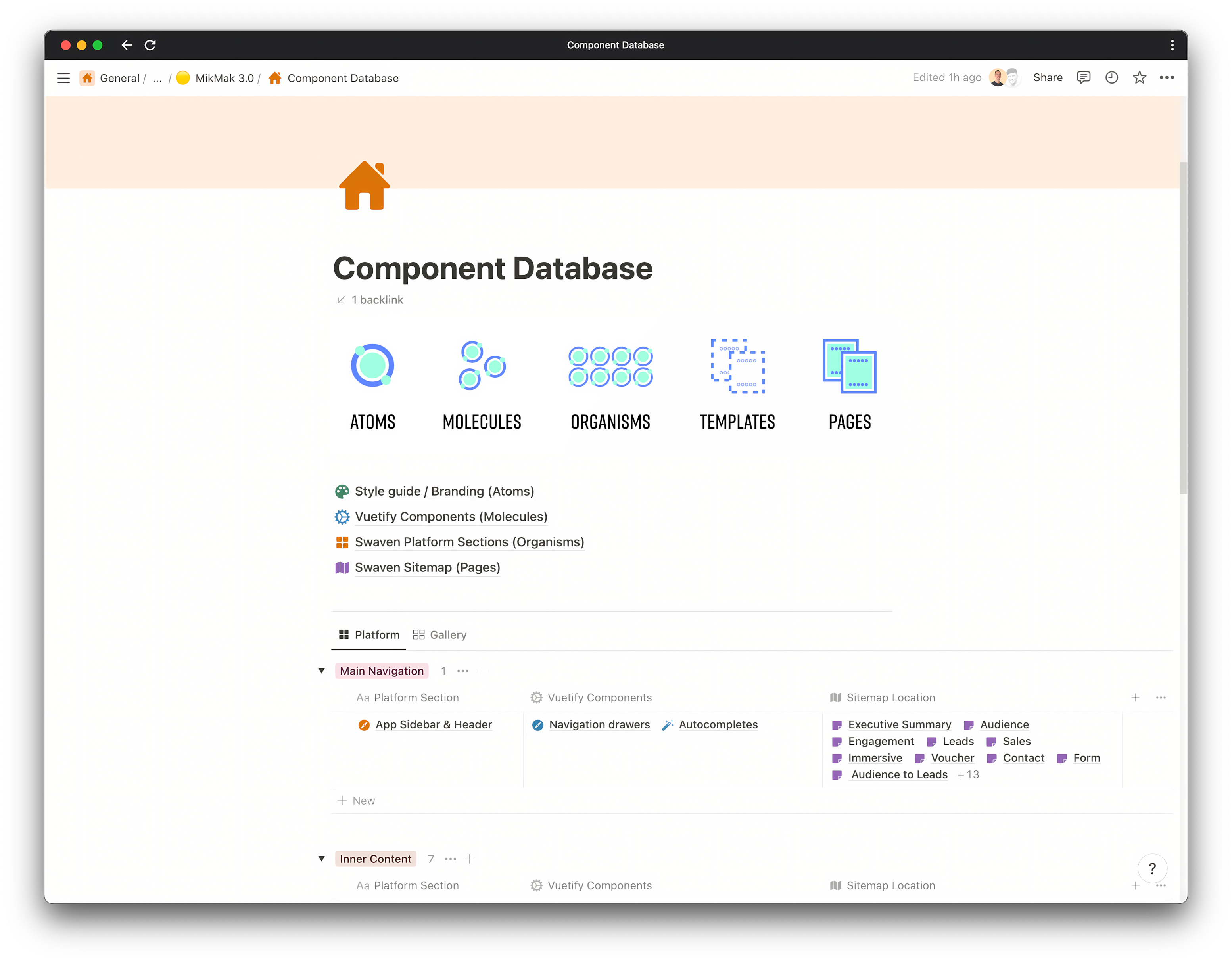
Task: Click the Share button
Action: (1048, 78)
